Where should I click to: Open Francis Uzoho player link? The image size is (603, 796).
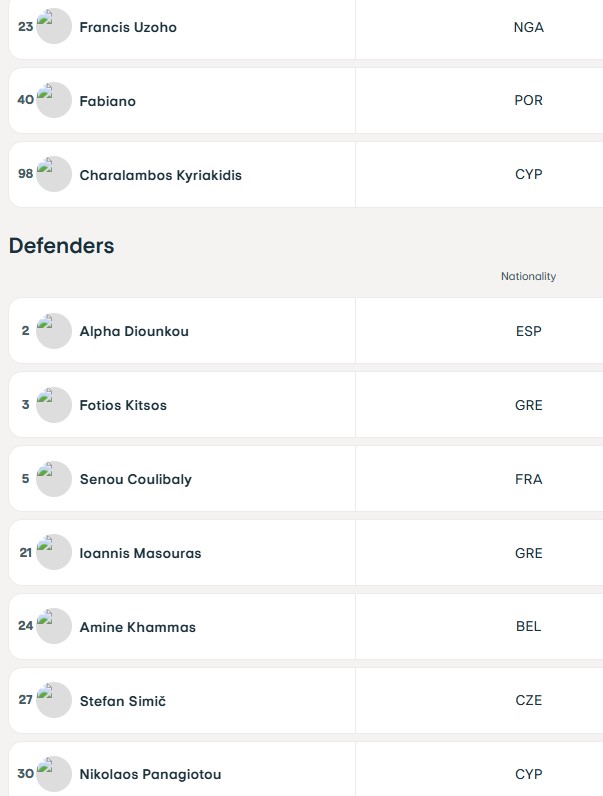128,27
